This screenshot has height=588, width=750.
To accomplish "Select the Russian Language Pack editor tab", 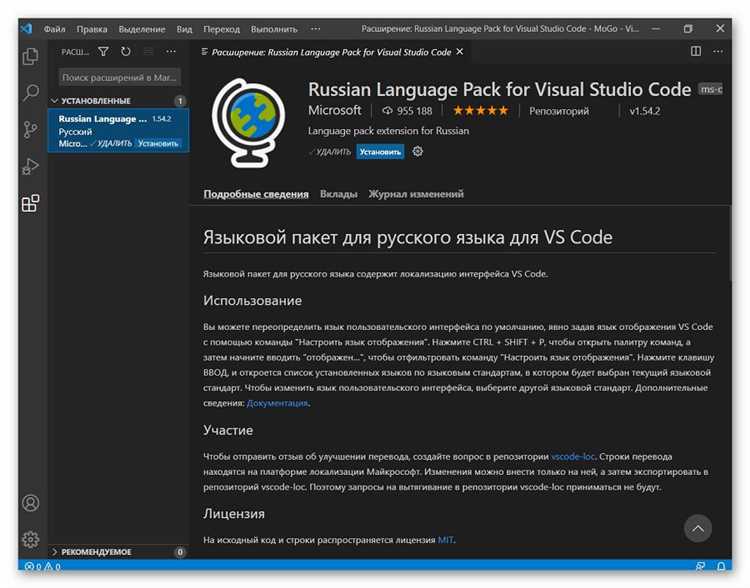I will click(331, 52).
